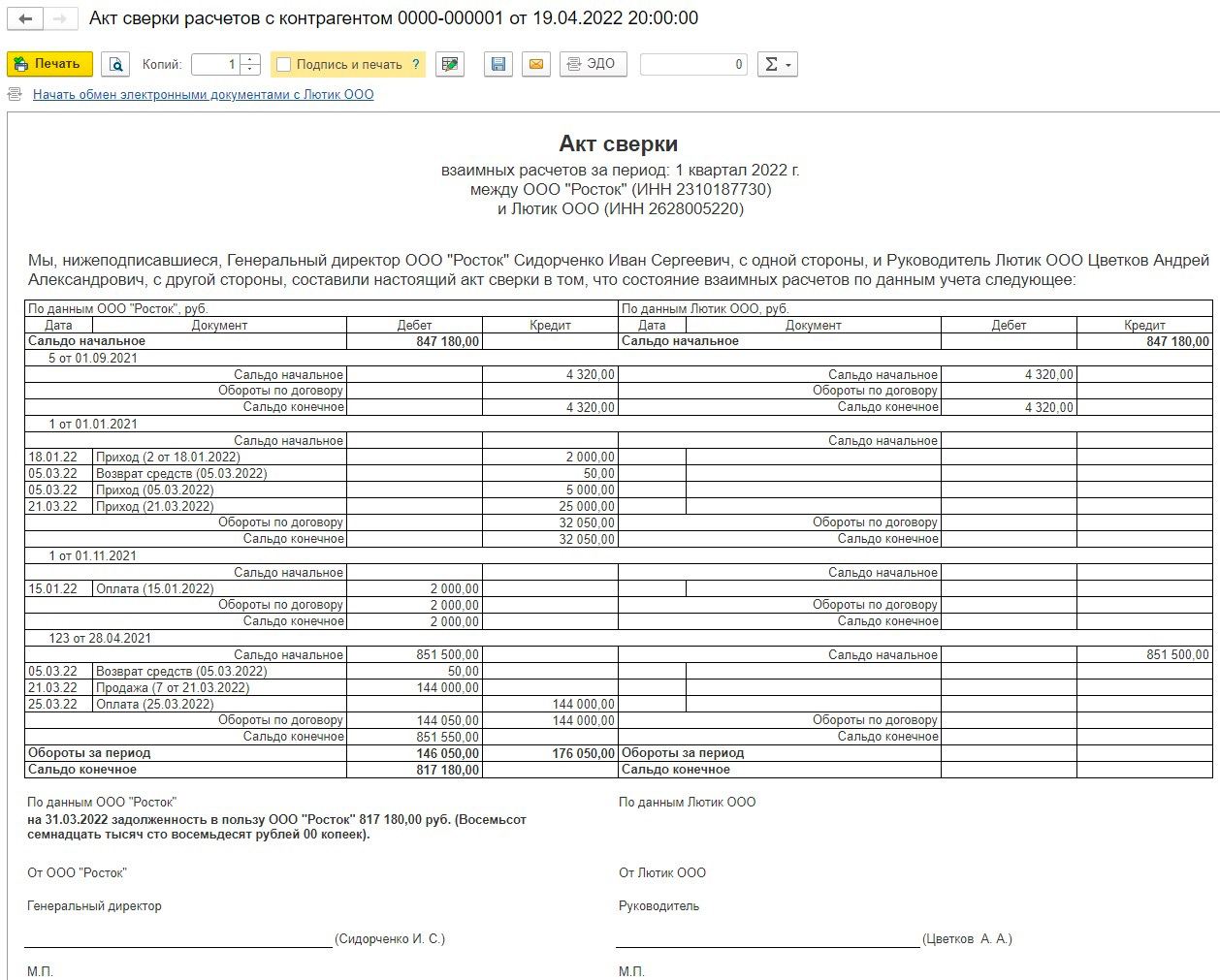The height and width of the screenshot is (980, 1220).
Task: Click the 'ЭДО' button
Action: pyautogui.click(x=593, y=64)
